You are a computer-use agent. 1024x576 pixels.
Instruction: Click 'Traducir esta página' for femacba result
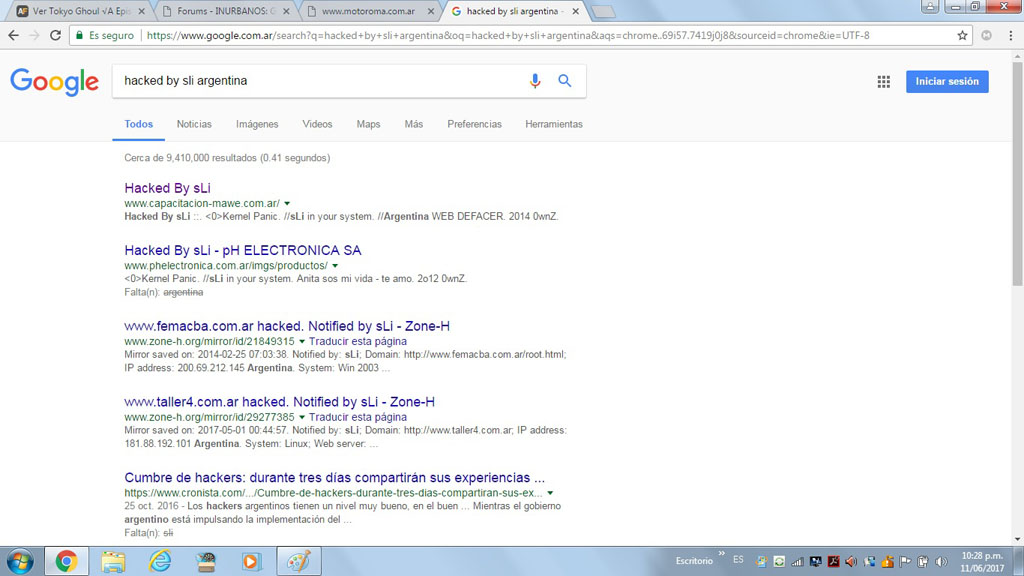click(358, 341)
